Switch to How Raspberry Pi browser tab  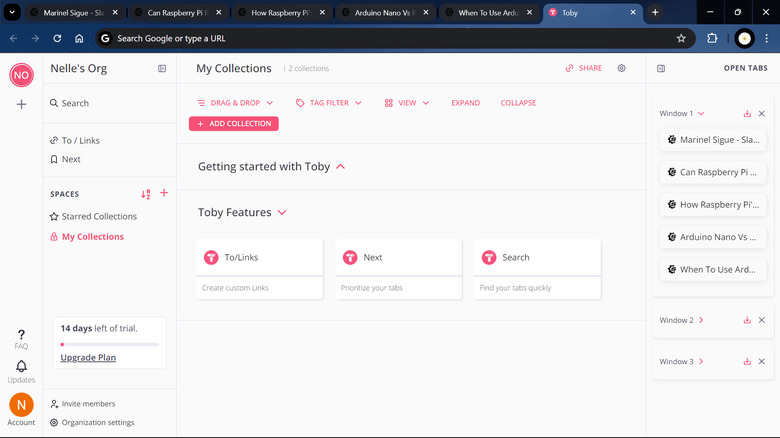pyautogui.click(x=281, y=13)
